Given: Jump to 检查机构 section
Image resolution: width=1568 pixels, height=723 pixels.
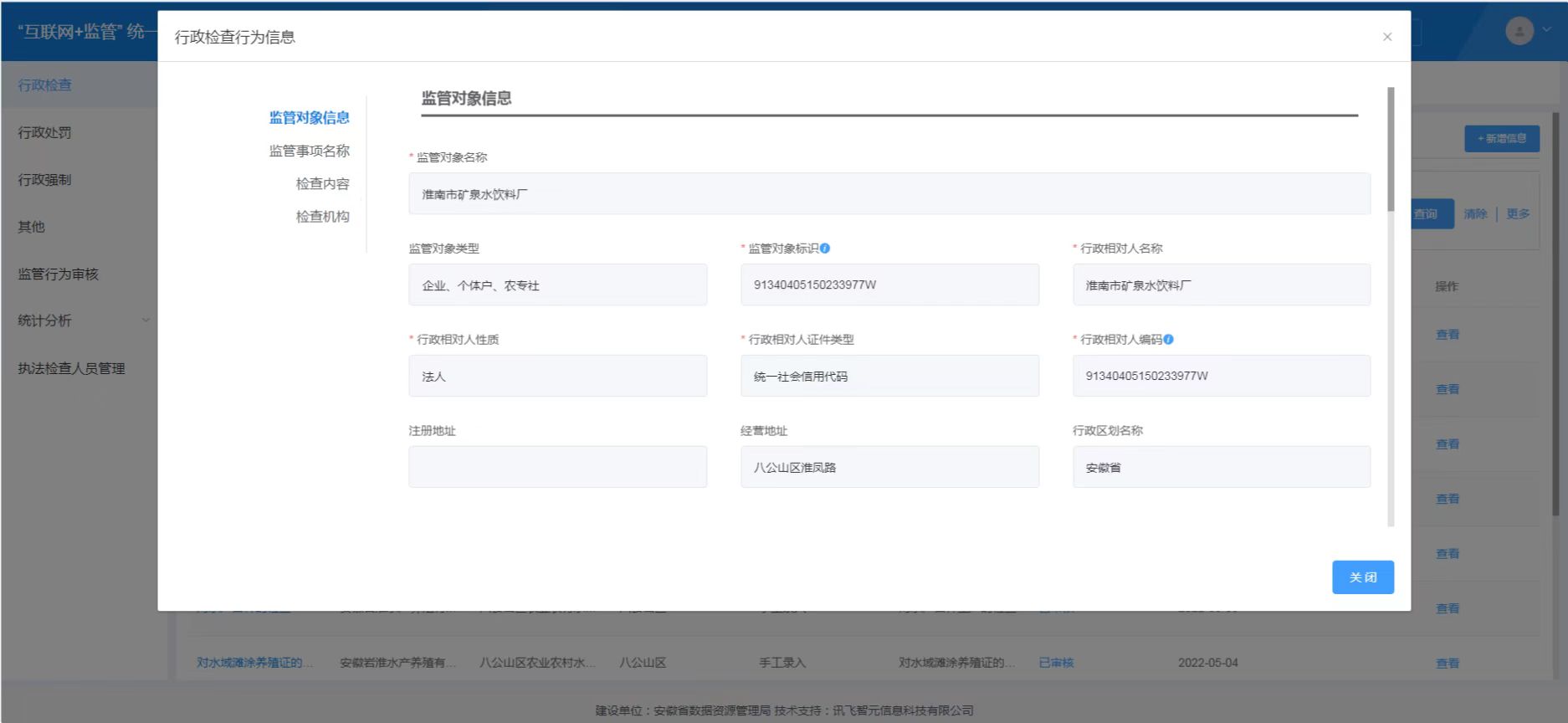Looking at the screenshot, I should 322,217.
